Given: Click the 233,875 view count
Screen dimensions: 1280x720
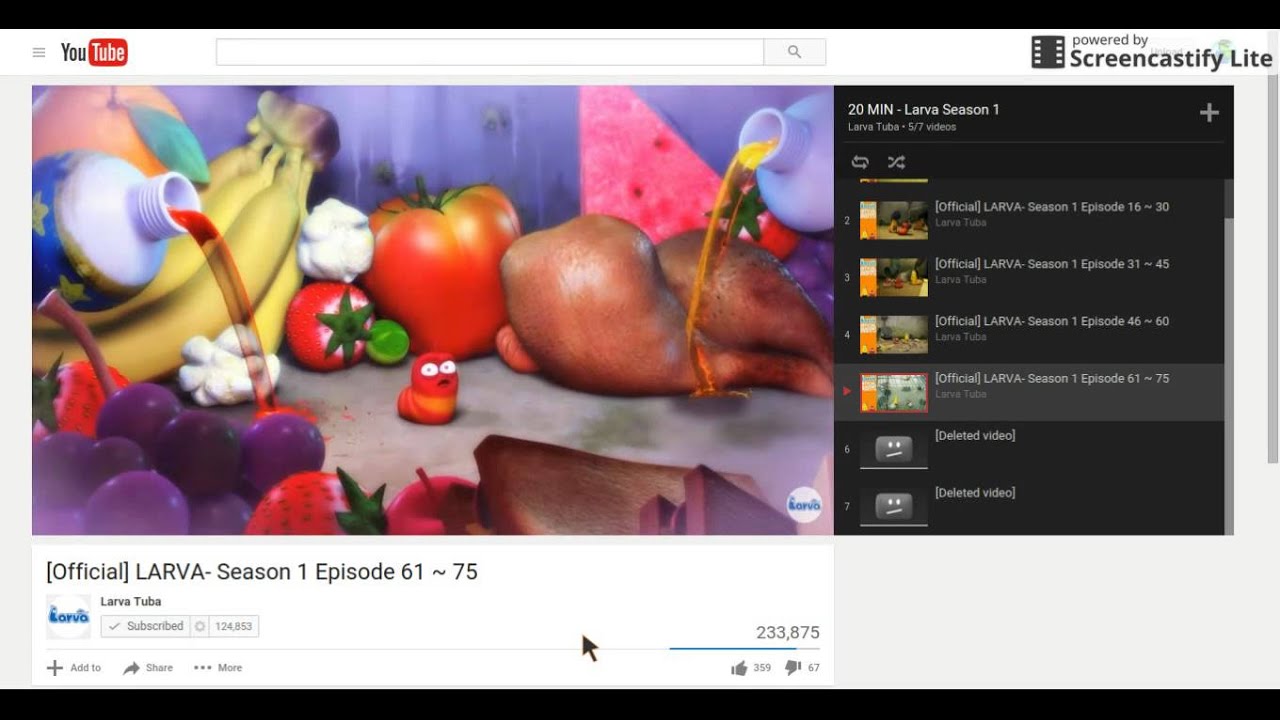Looking at the screenshot, I should (788, 633).
